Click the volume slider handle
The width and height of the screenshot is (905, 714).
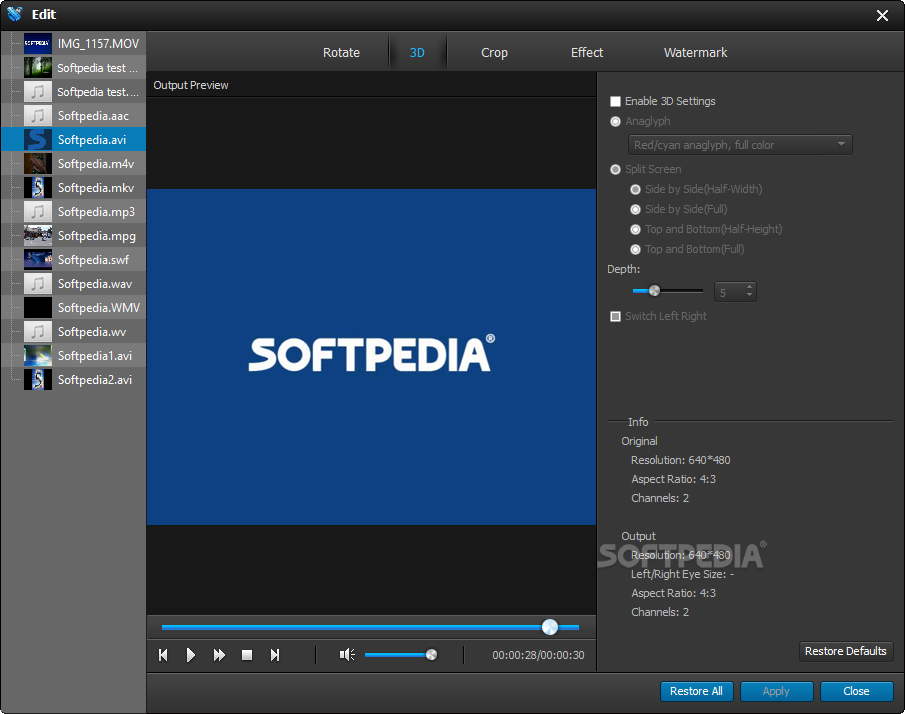(431, 655)
